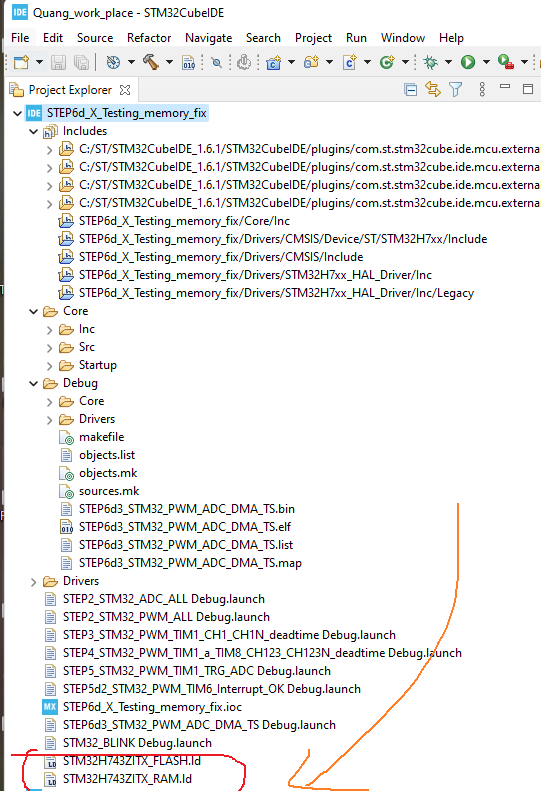Collapse the Core folder in project root
The height and width of the screenshot is (791, 541).
(34, 312)
